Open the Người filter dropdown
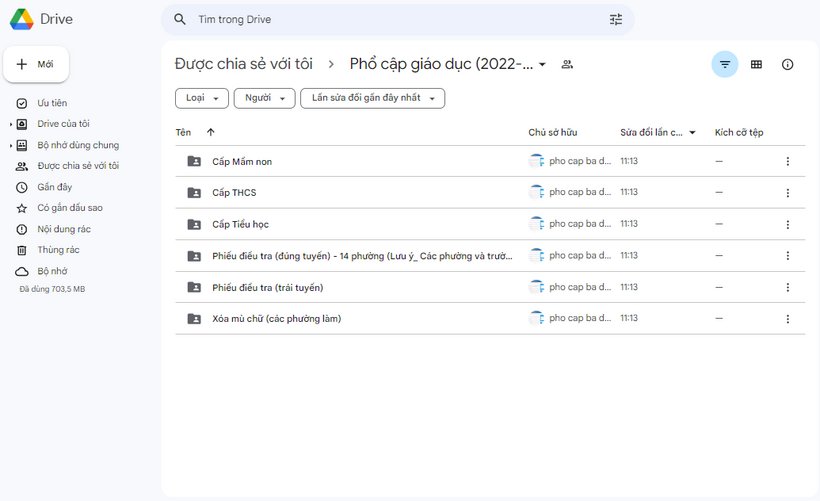 click(x=265, y=98)
